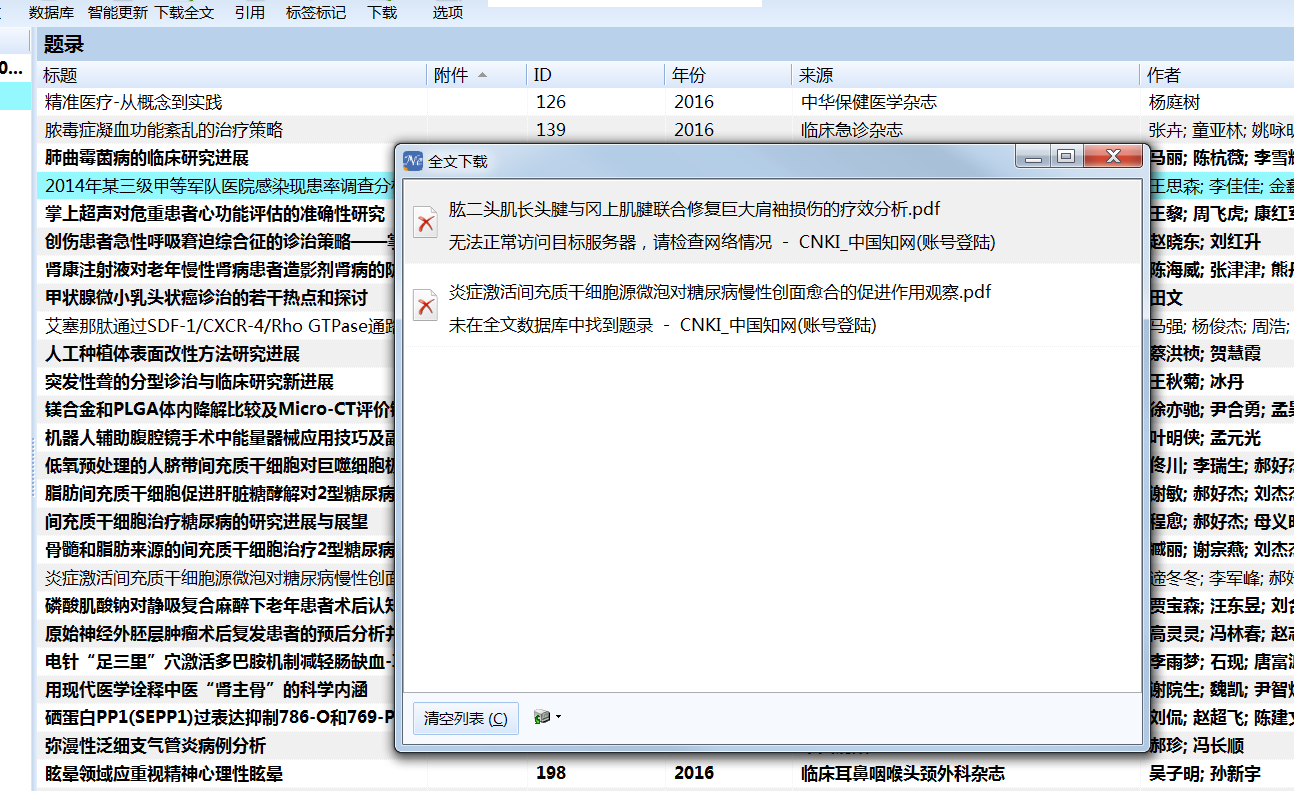The height and width of the screenshot is (791, 1294).
Task: Sort by the 来源 column header
Action: point(966,75)
